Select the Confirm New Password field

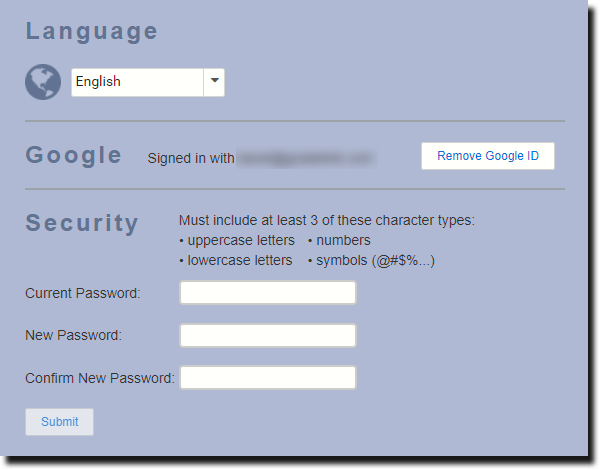click(268, 377)
